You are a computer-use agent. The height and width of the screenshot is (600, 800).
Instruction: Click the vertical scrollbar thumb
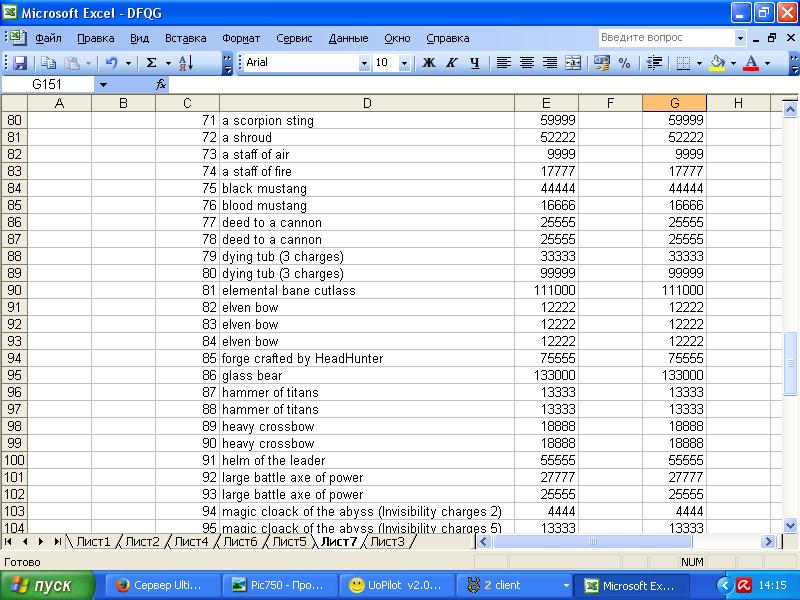point(790,363)
